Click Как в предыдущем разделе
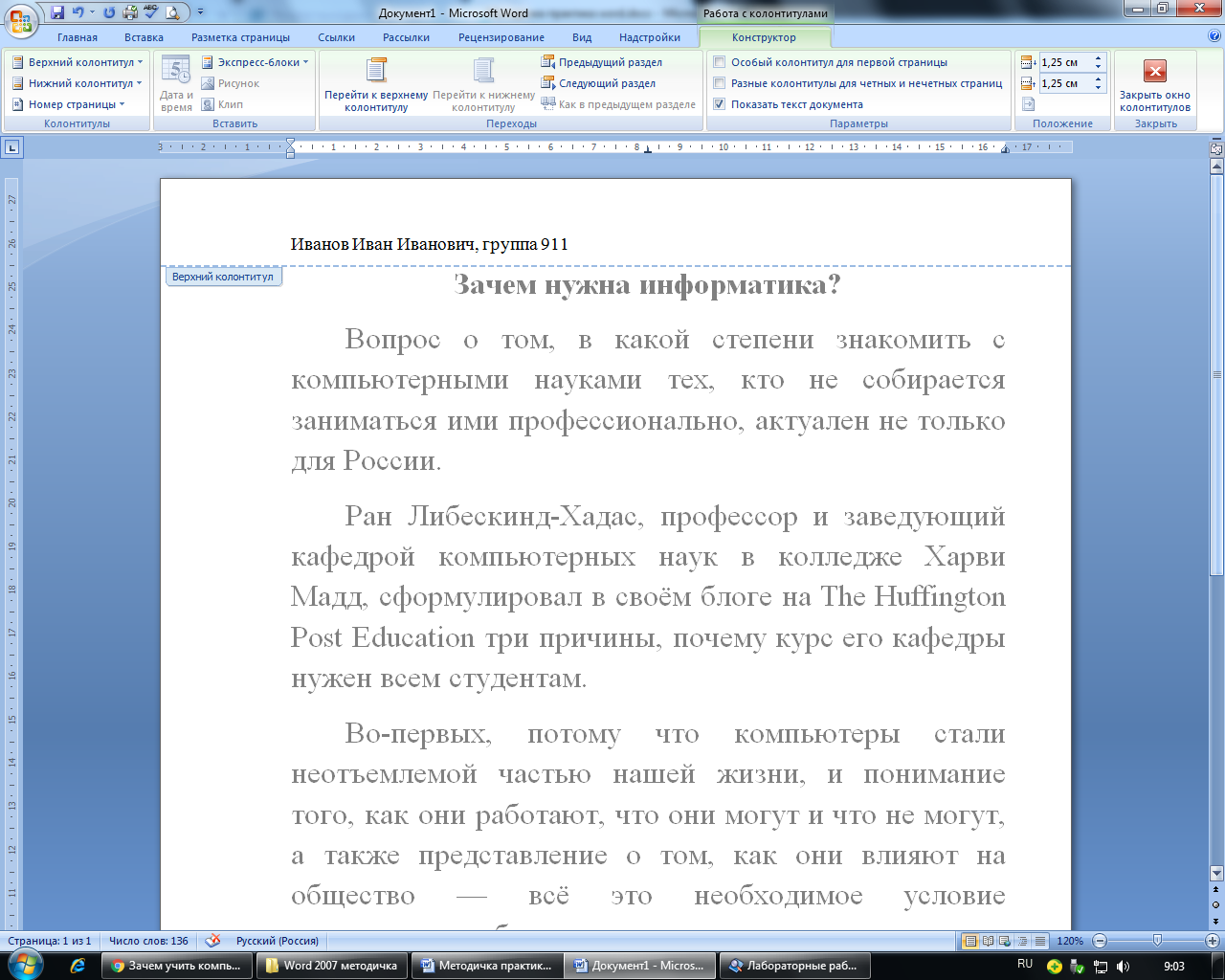 pyautogui.click(x=618, y=104)
